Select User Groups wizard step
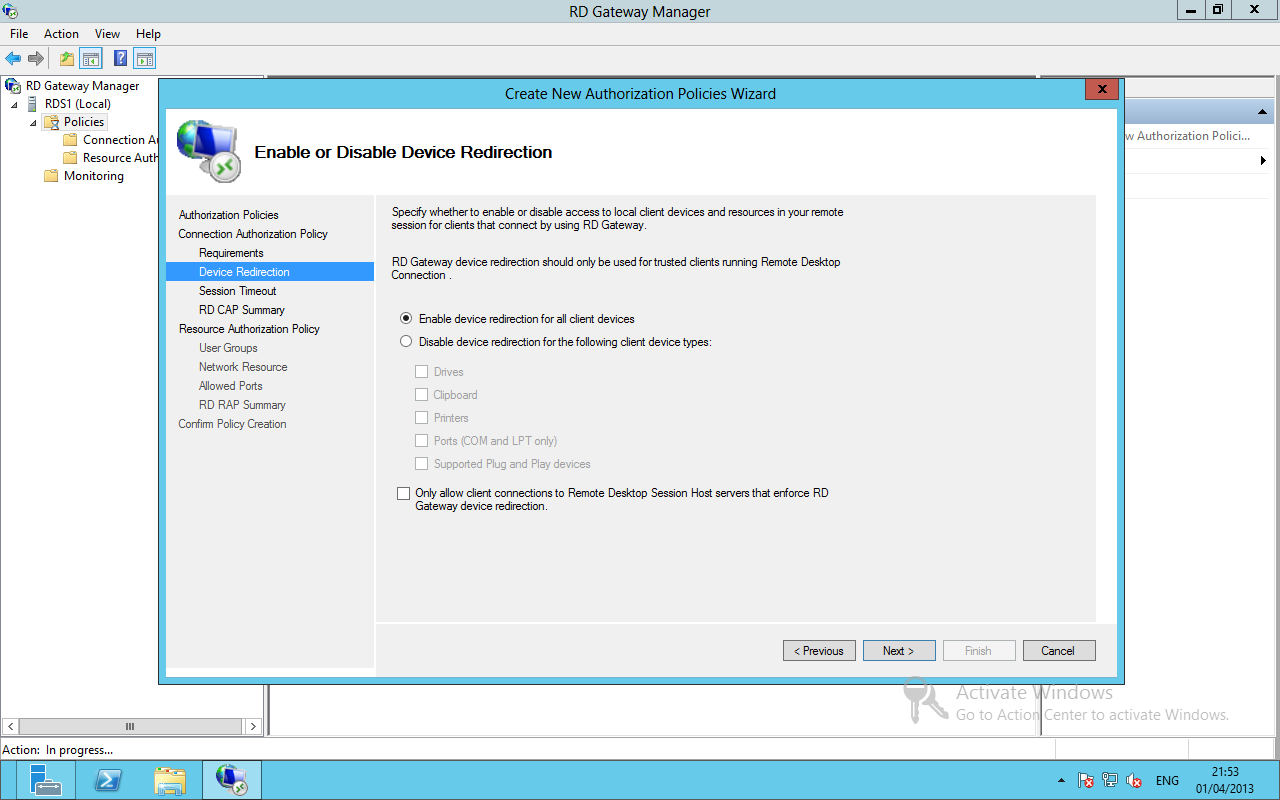Viewport: 1280px width, 800px height. pyautogui.click(x=228, y=348)
